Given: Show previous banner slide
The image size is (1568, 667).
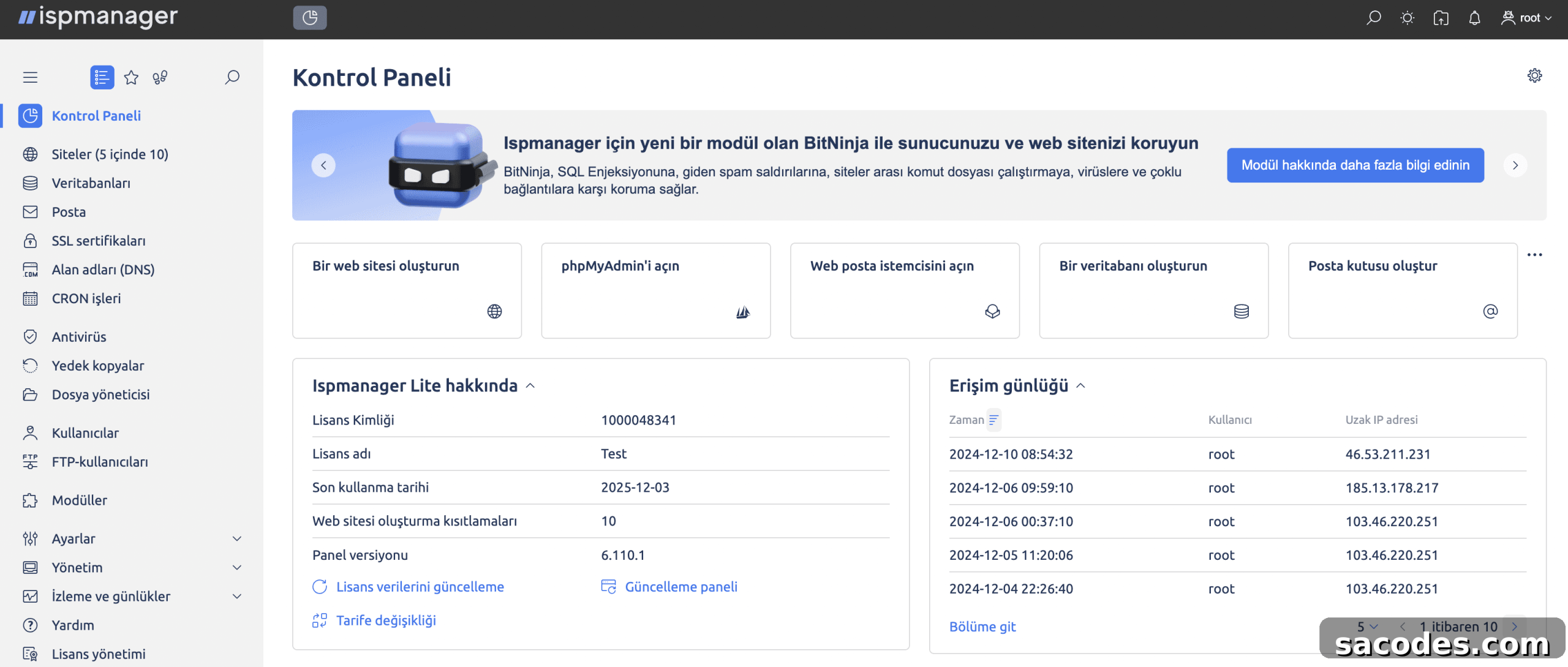Looking at the screenshot, I should [323, 165].
